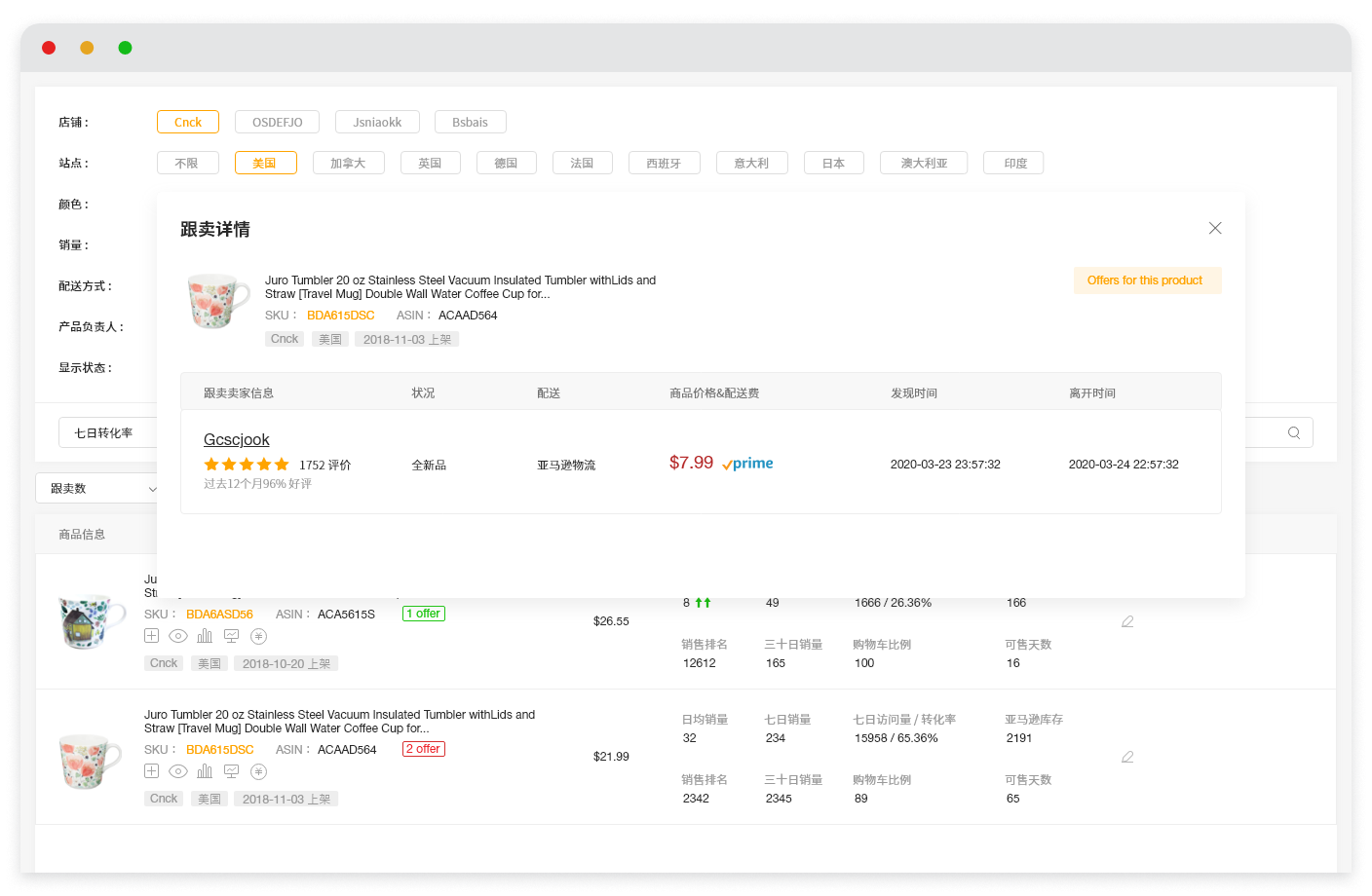
Task: Click edit pencil icon for $21.99 product
Action: point(1127,757)
